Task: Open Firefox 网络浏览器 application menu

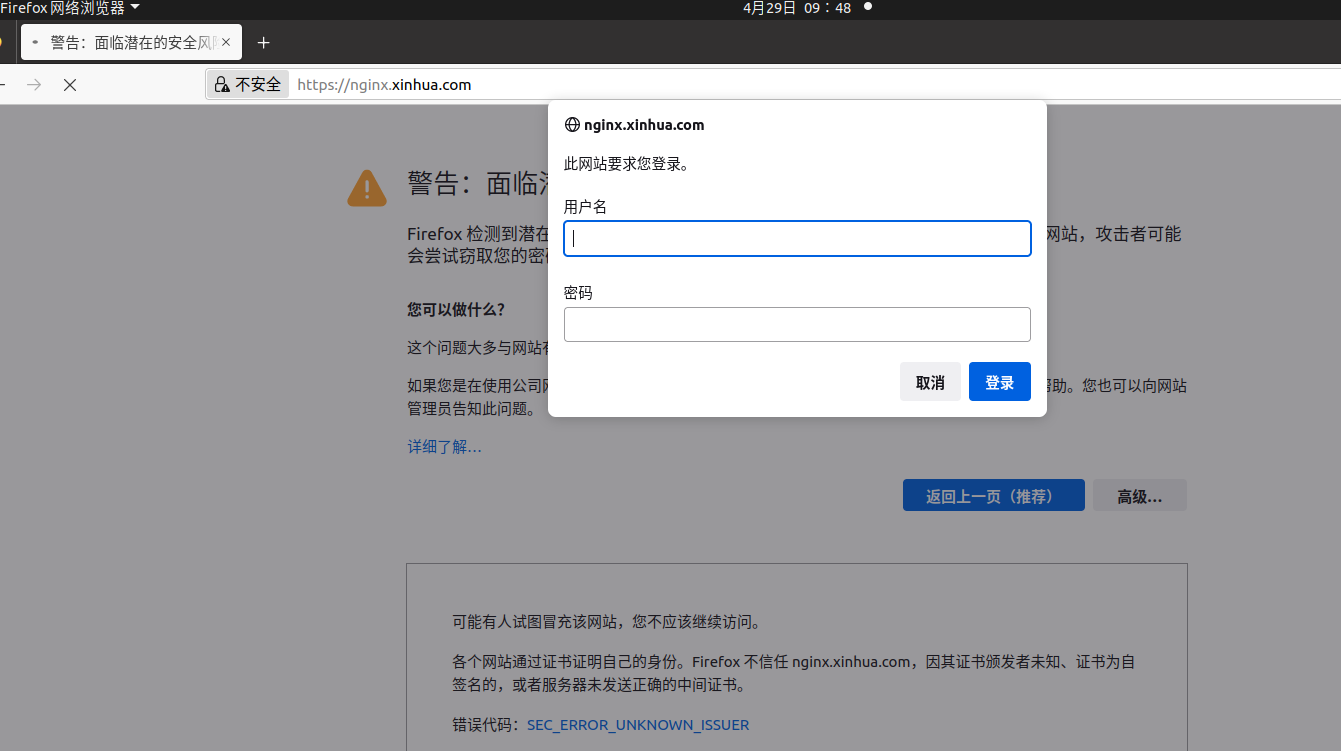Action: click(70, 8)
